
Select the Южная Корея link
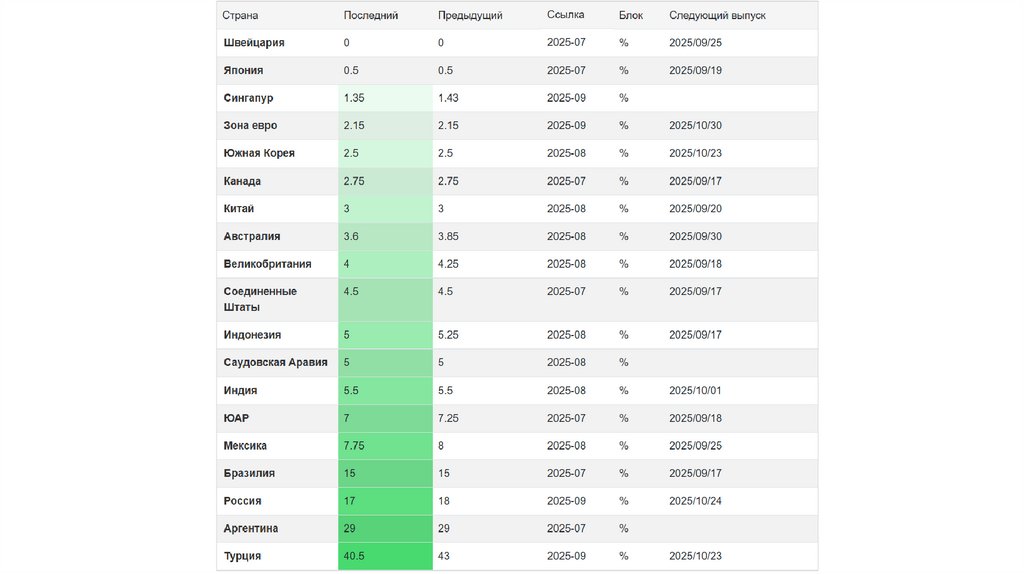(x=259, y=154)
